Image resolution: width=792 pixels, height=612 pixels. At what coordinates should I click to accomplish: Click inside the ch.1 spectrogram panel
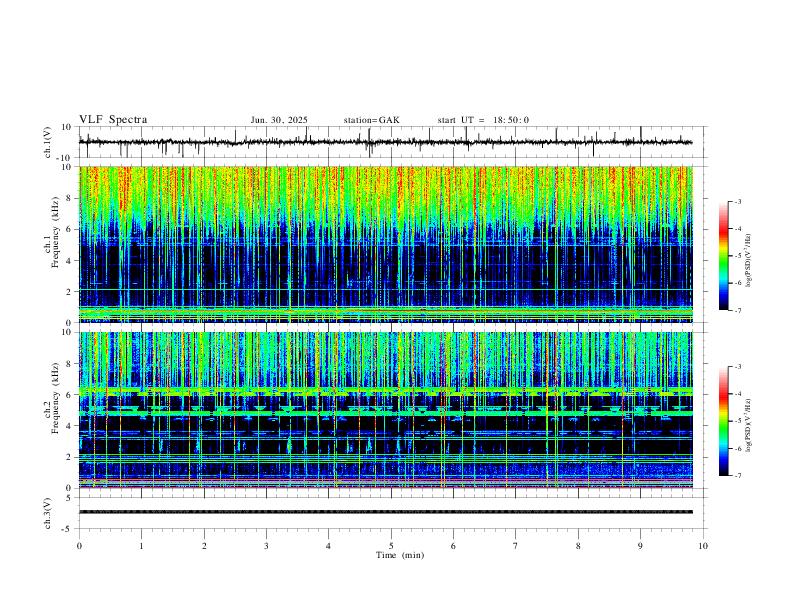(386, 244)
